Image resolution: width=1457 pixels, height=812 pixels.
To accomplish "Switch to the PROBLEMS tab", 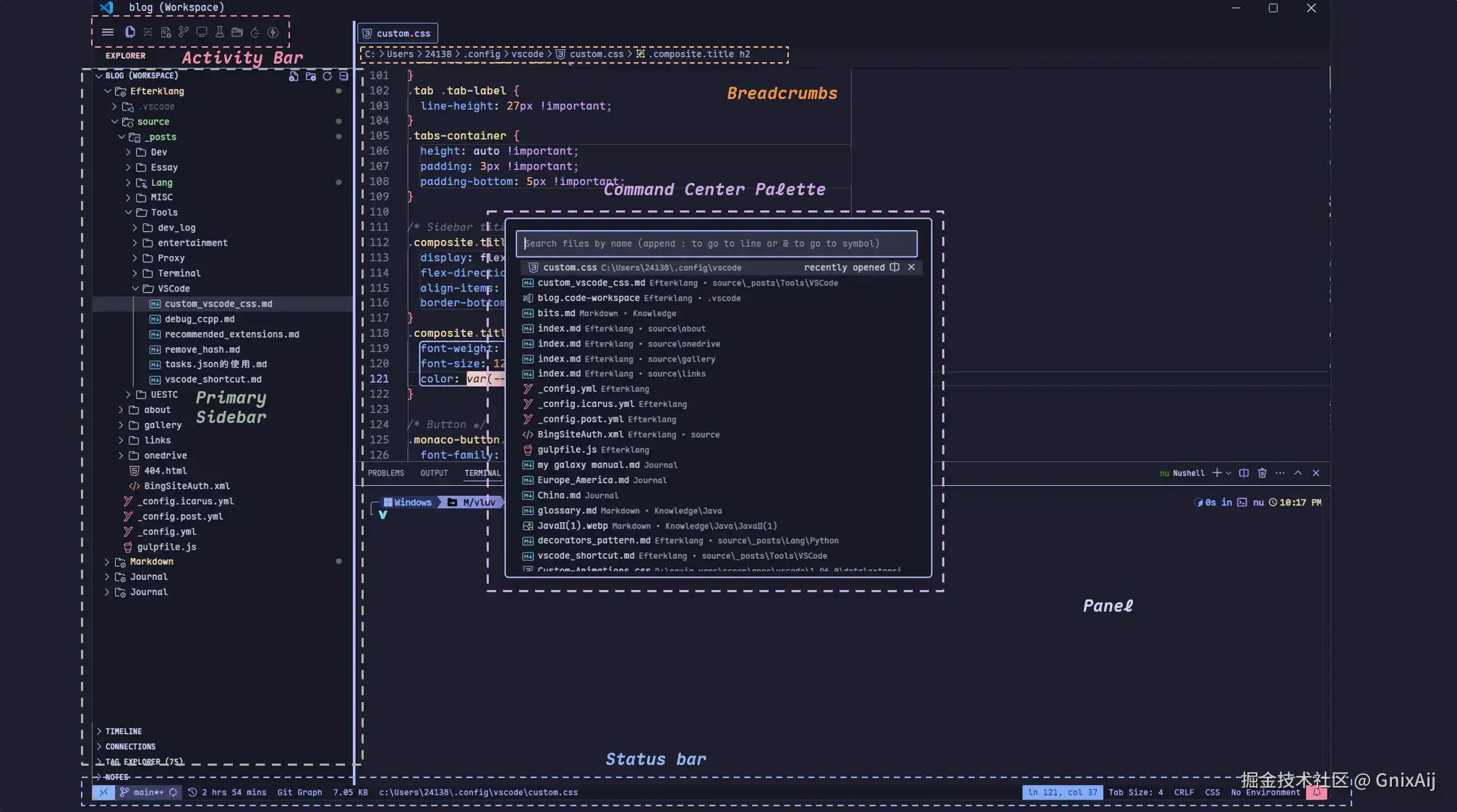I will [386, 473].
